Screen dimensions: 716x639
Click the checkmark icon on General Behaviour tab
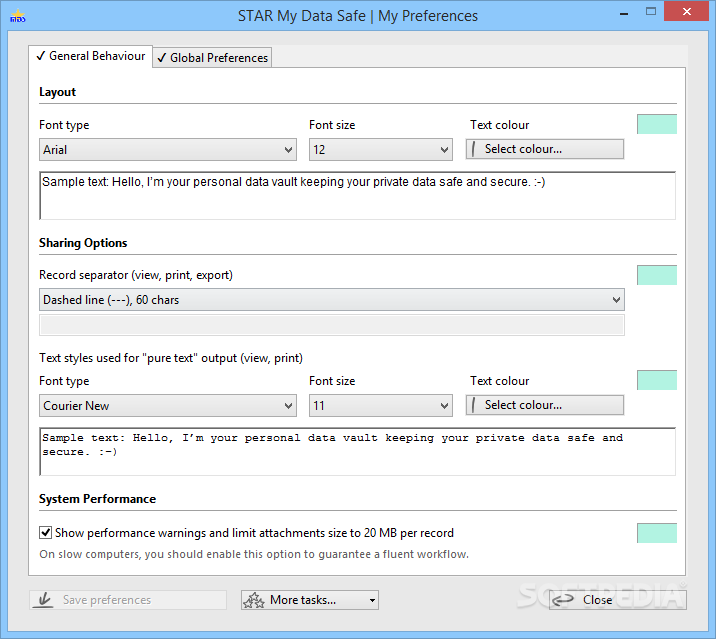(41, 56)
